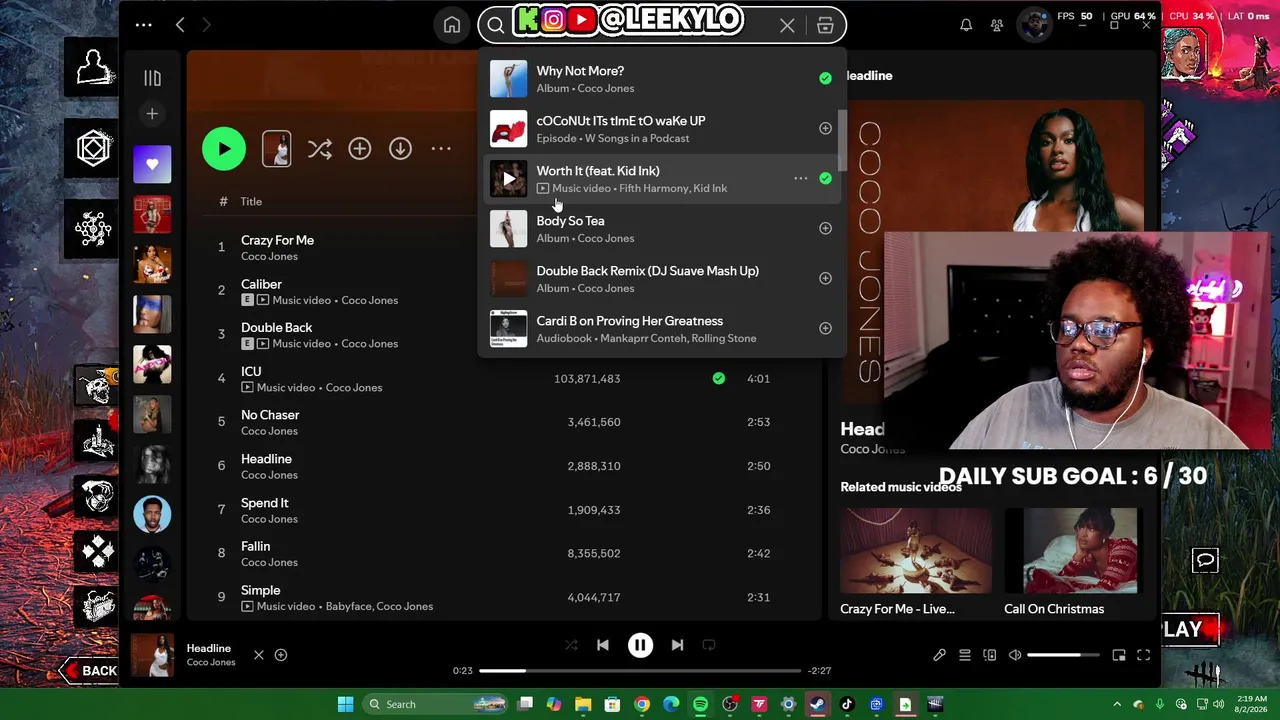Clear the search field text
Image resolution: width=1280 pixels, height=720 pixels.
tap(787, 26)
